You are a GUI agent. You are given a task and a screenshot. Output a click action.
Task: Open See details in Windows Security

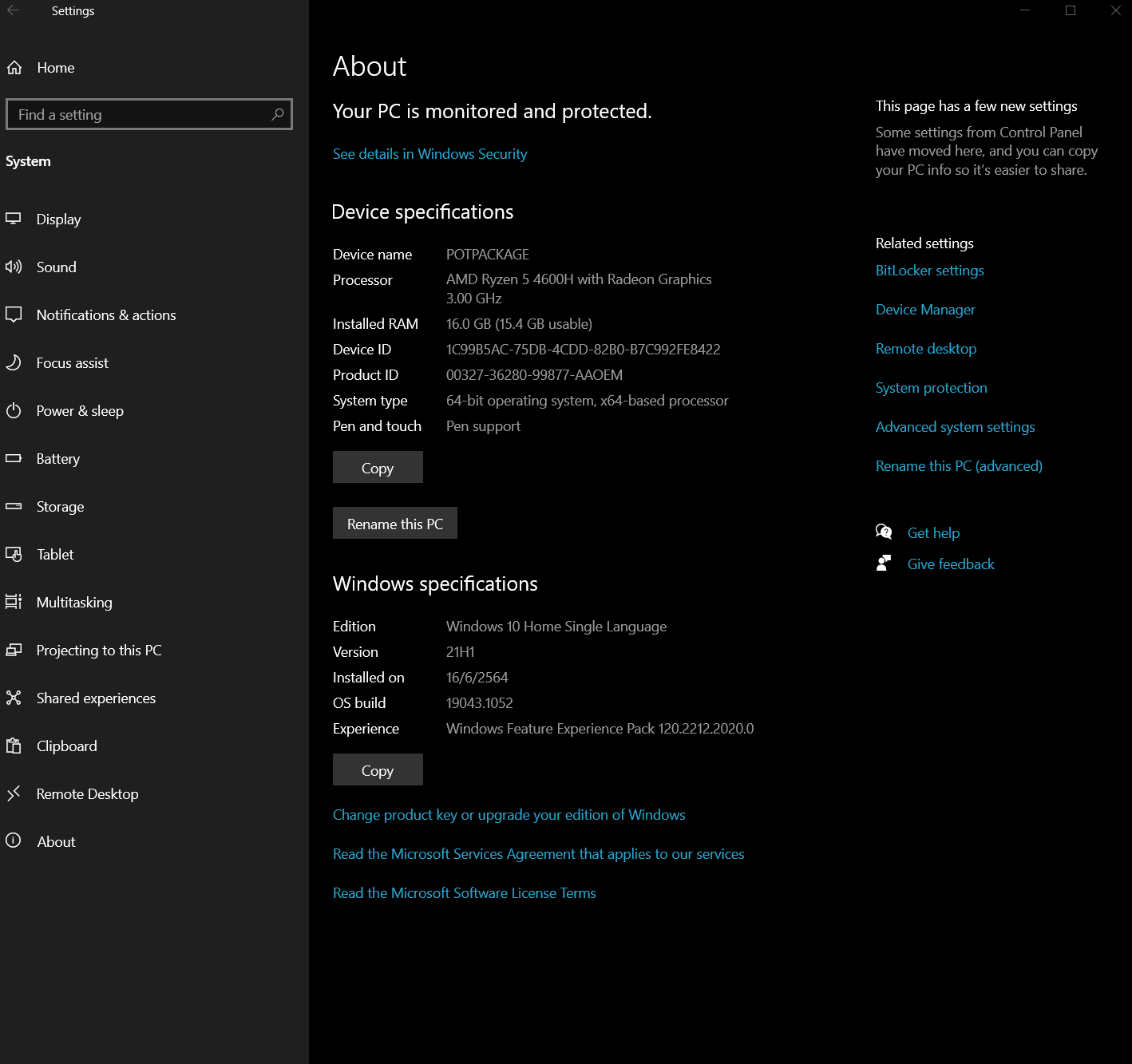coord(429,154)
